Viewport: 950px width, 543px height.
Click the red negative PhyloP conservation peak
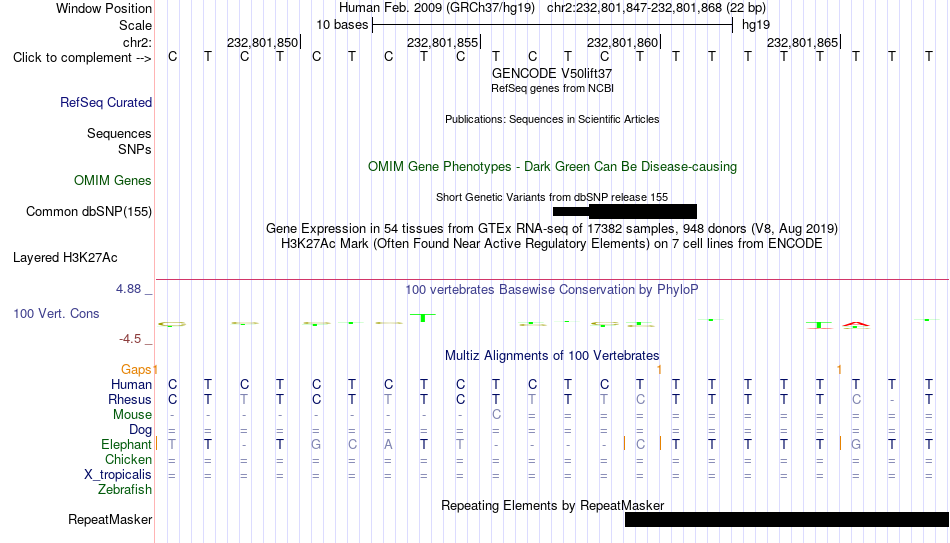[x=855, y=325]
